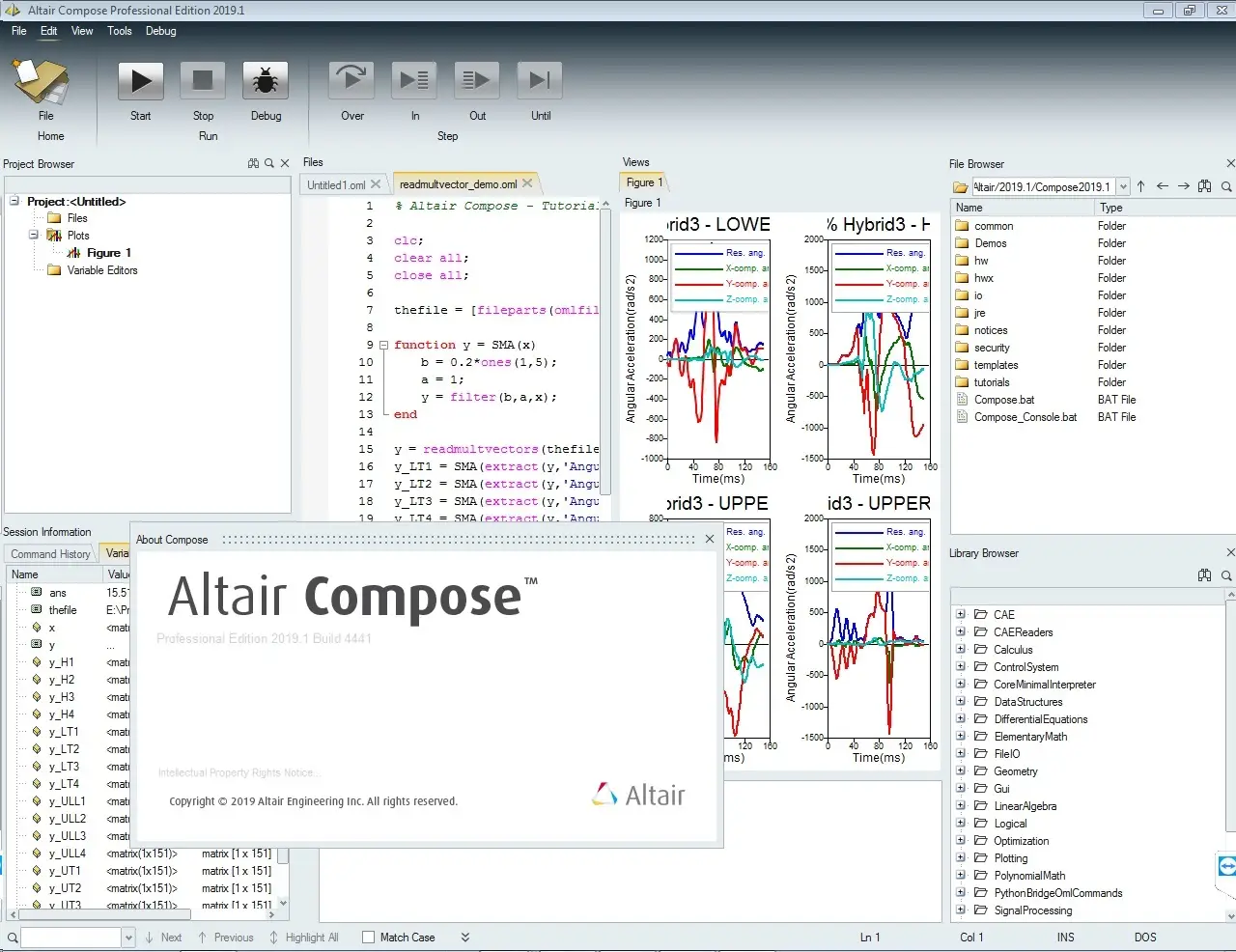Open the find bar search history dropdown

click(127, 938)
